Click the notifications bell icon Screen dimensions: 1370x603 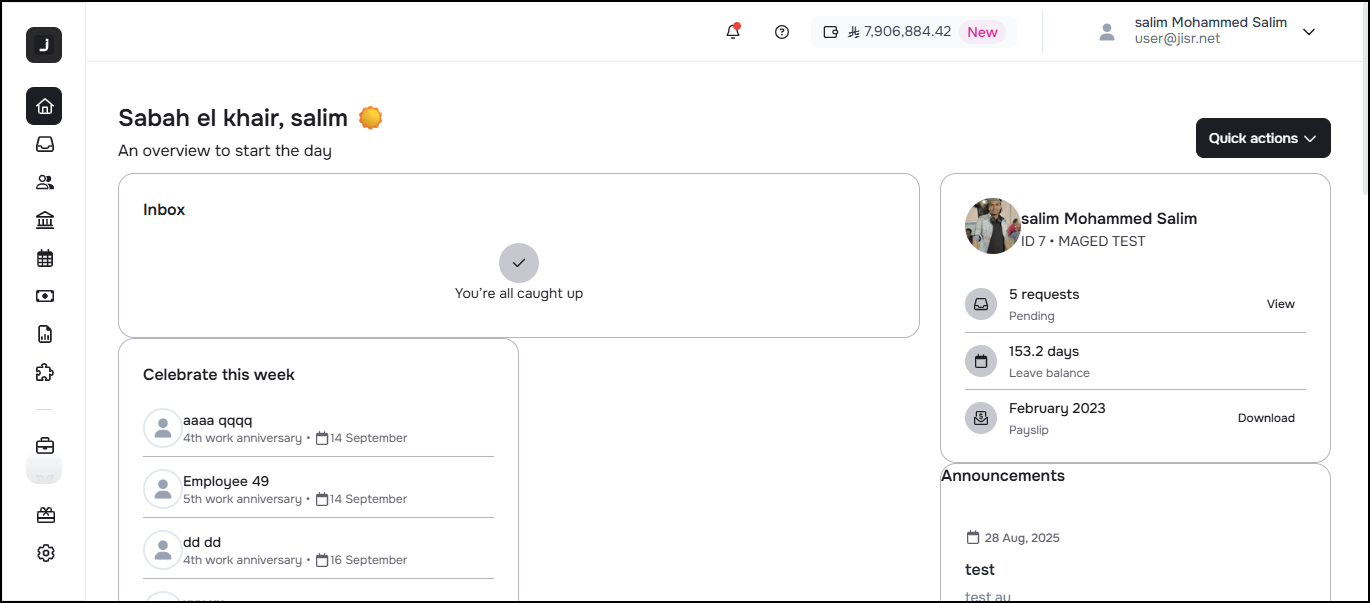point(733,32)
